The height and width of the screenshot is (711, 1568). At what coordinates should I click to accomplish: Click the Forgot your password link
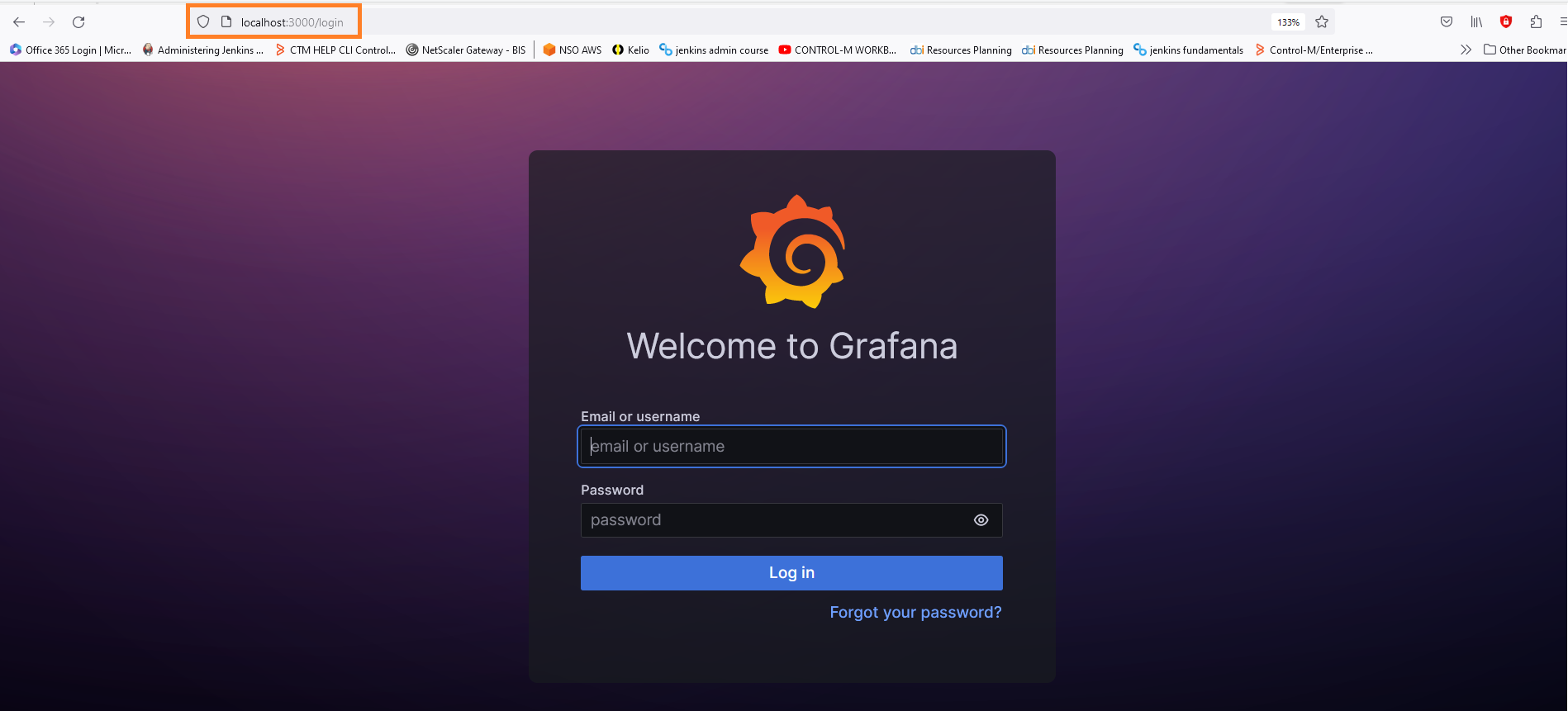coord(915,613)
